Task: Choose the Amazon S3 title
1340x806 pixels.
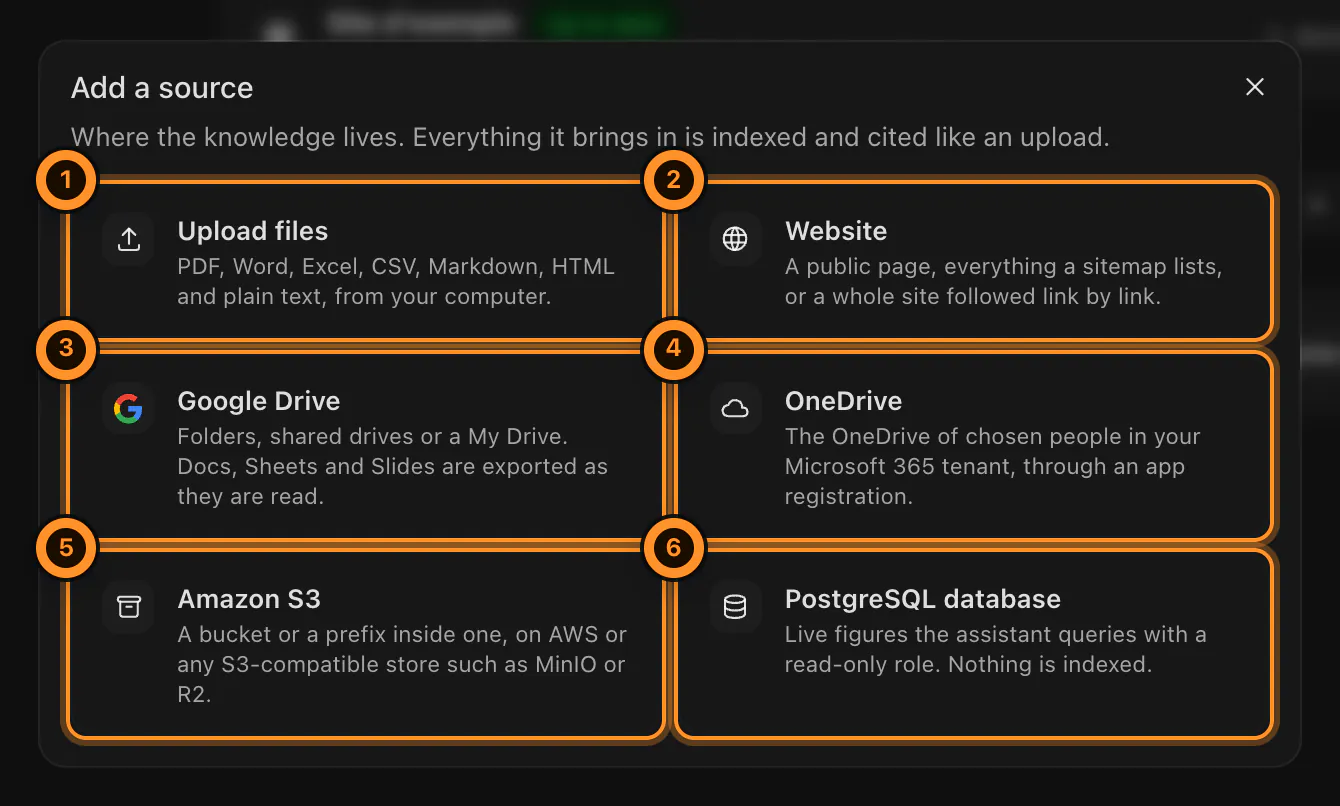Action: (249, 599)
